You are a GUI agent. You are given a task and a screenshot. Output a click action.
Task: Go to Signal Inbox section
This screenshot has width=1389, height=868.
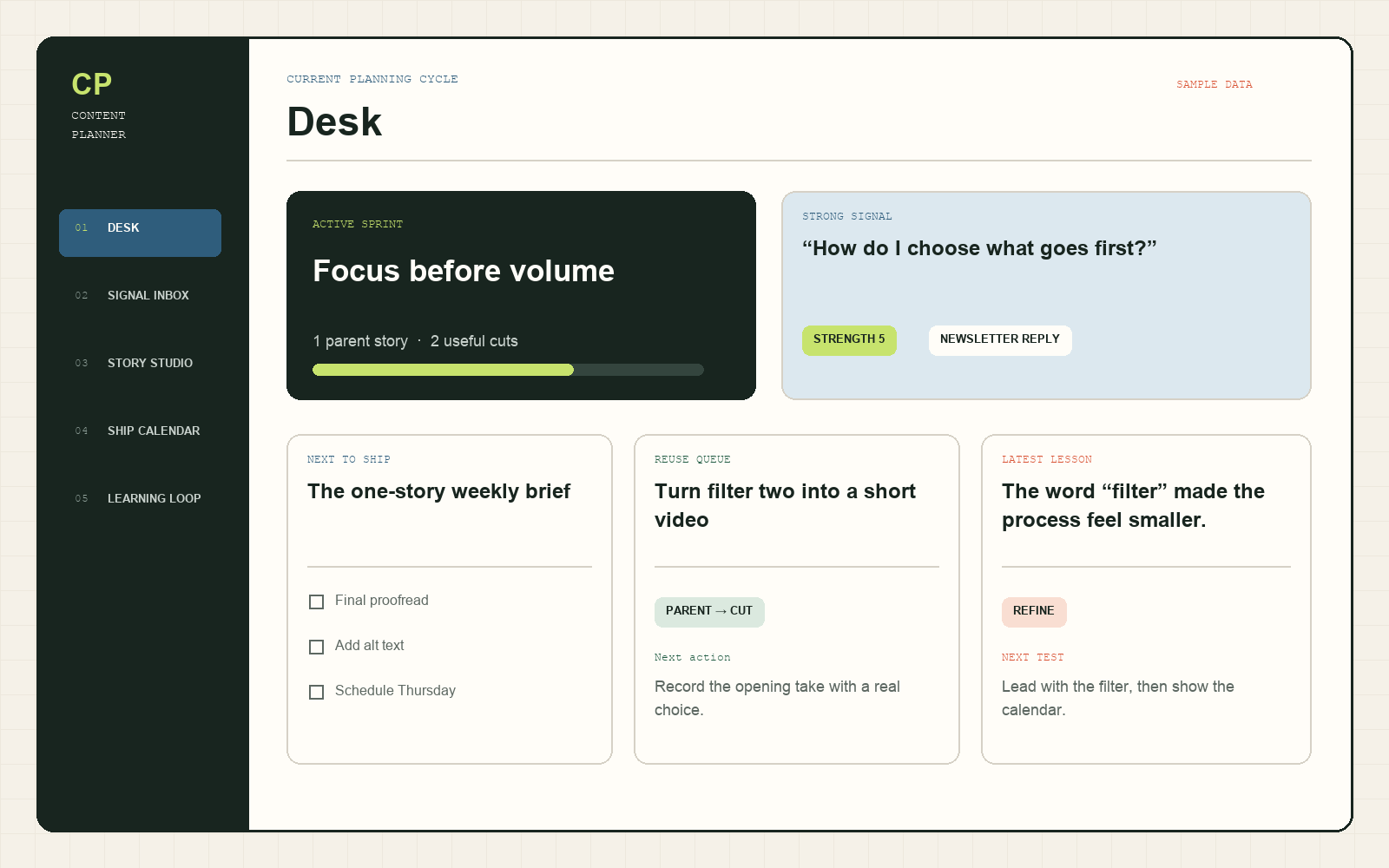click(x=140, y=296)
